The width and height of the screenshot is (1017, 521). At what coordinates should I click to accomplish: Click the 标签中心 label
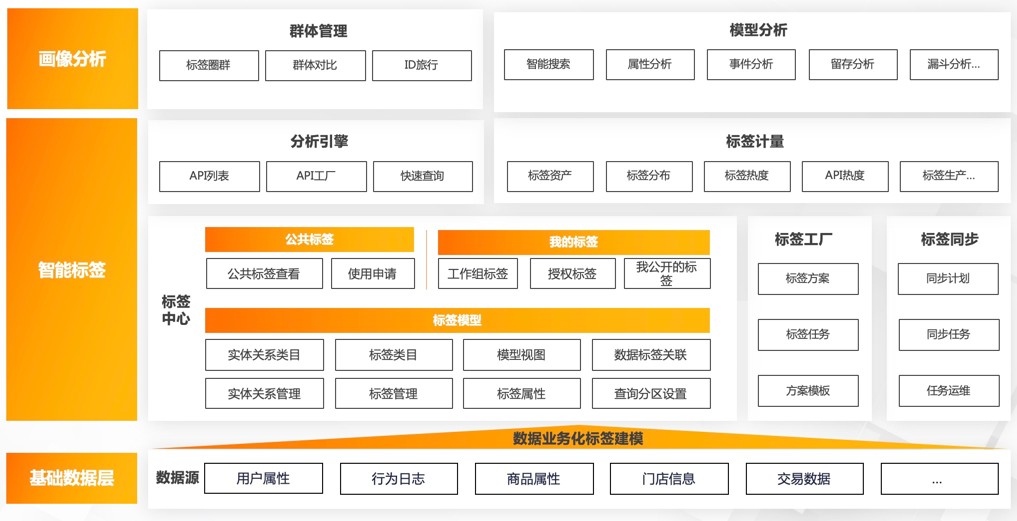tap(176, 310)
